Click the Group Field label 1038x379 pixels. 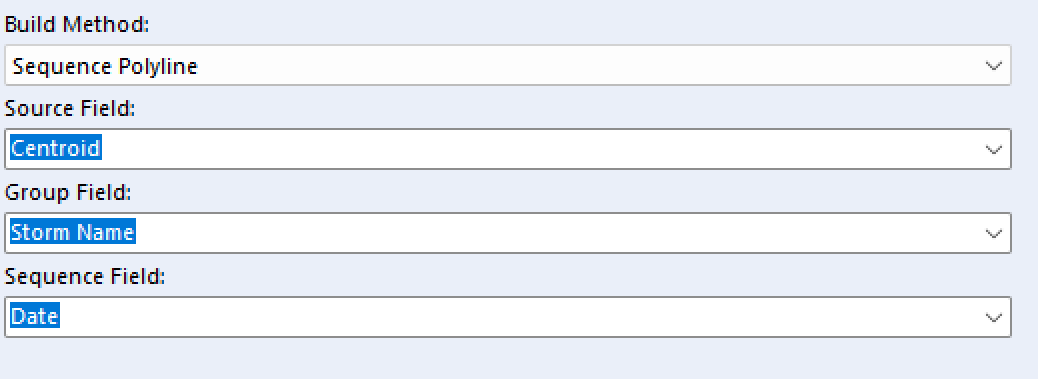pos(68,192)
